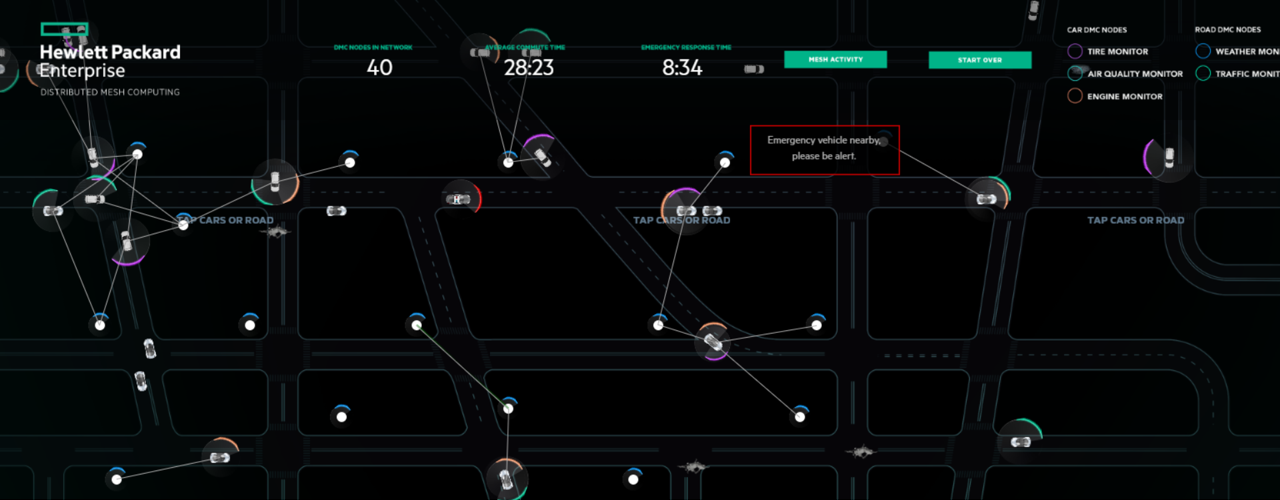Tap the plain car between left TAP label and emergency vehicle

(337, 211)
